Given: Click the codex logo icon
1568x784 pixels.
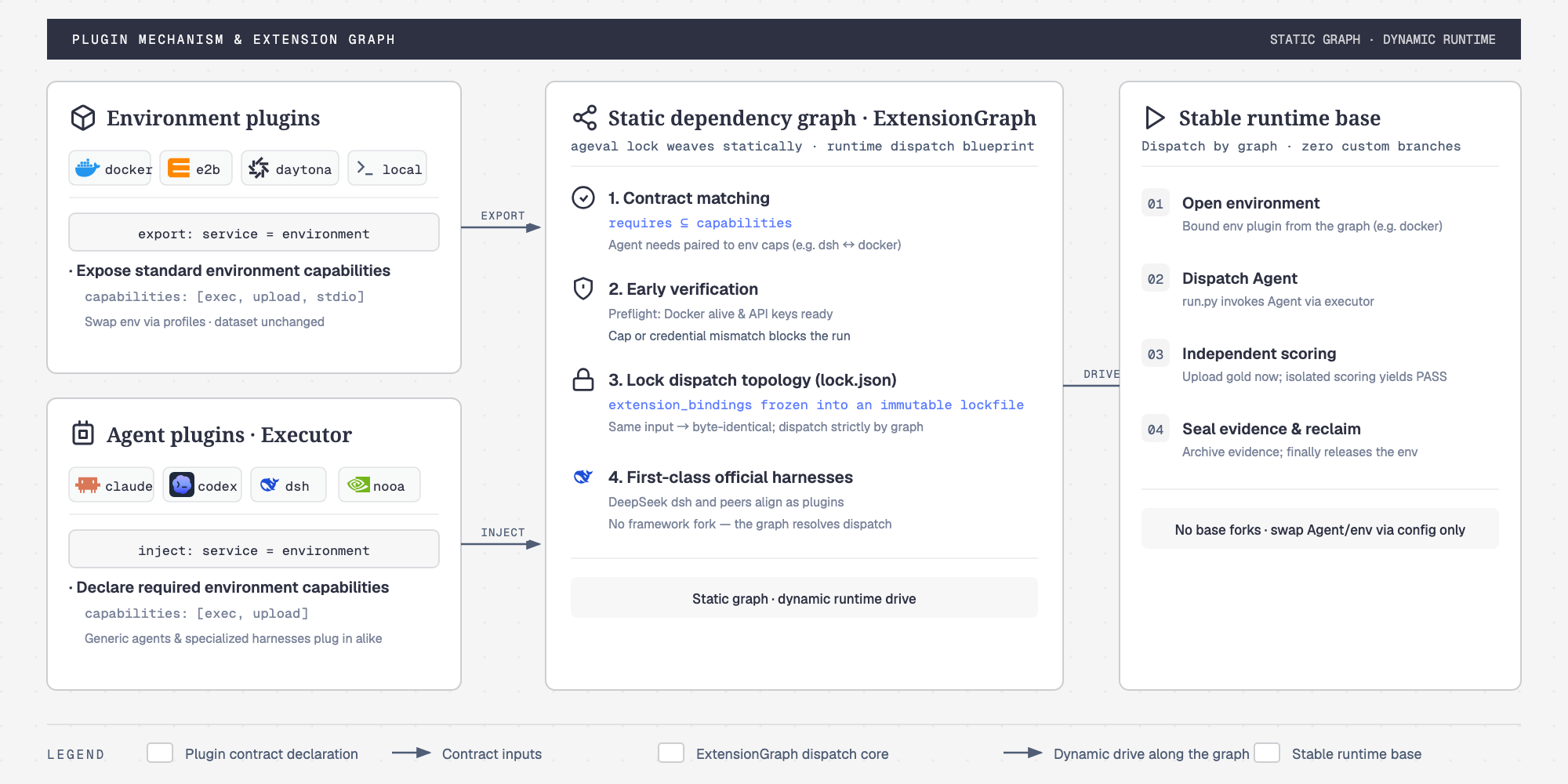Looking at the screenshot, I should 182,485.
